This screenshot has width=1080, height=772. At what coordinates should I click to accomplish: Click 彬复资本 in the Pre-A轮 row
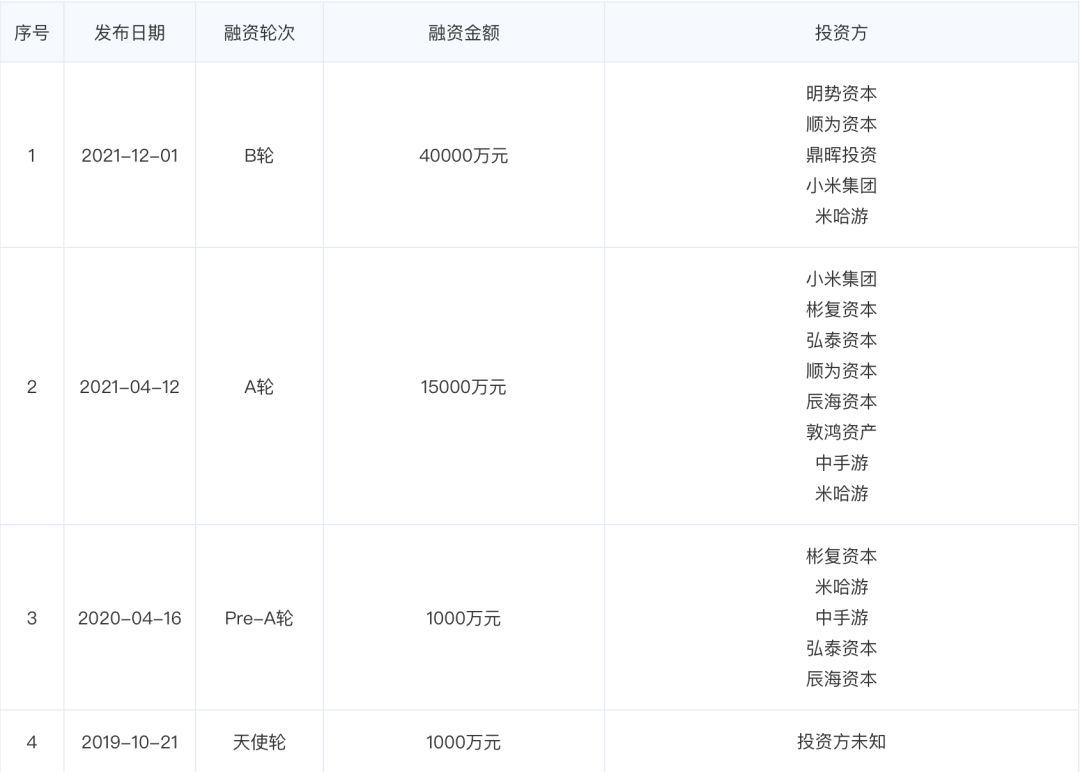point(841,556)
